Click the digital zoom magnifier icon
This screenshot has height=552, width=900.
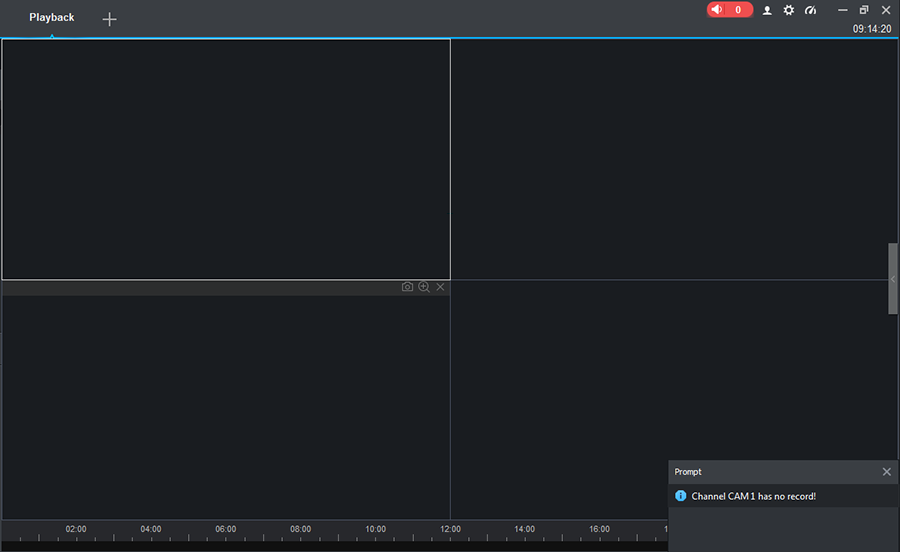[424, 287]
